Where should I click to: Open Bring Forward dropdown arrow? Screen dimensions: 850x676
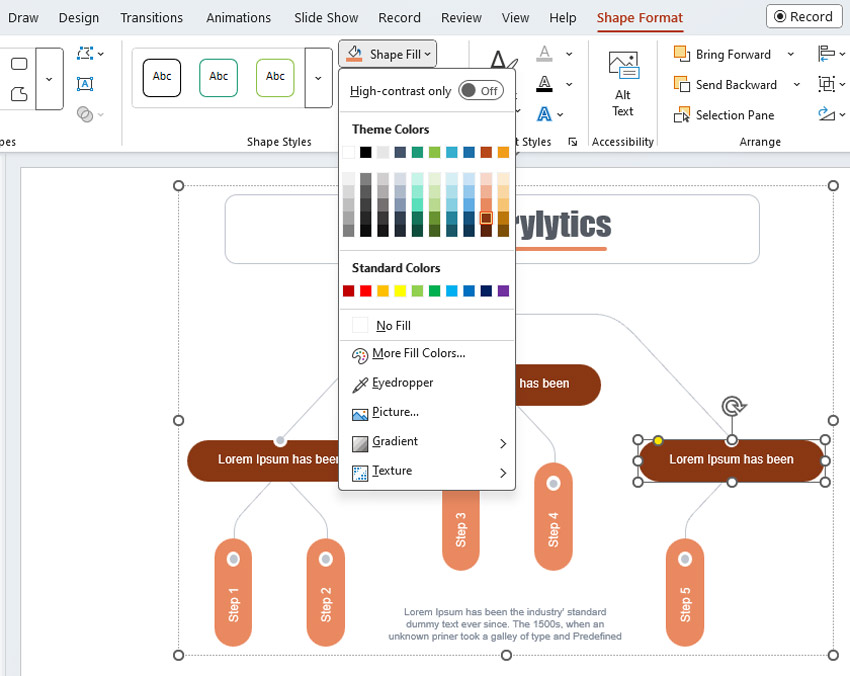coord(791,54)
